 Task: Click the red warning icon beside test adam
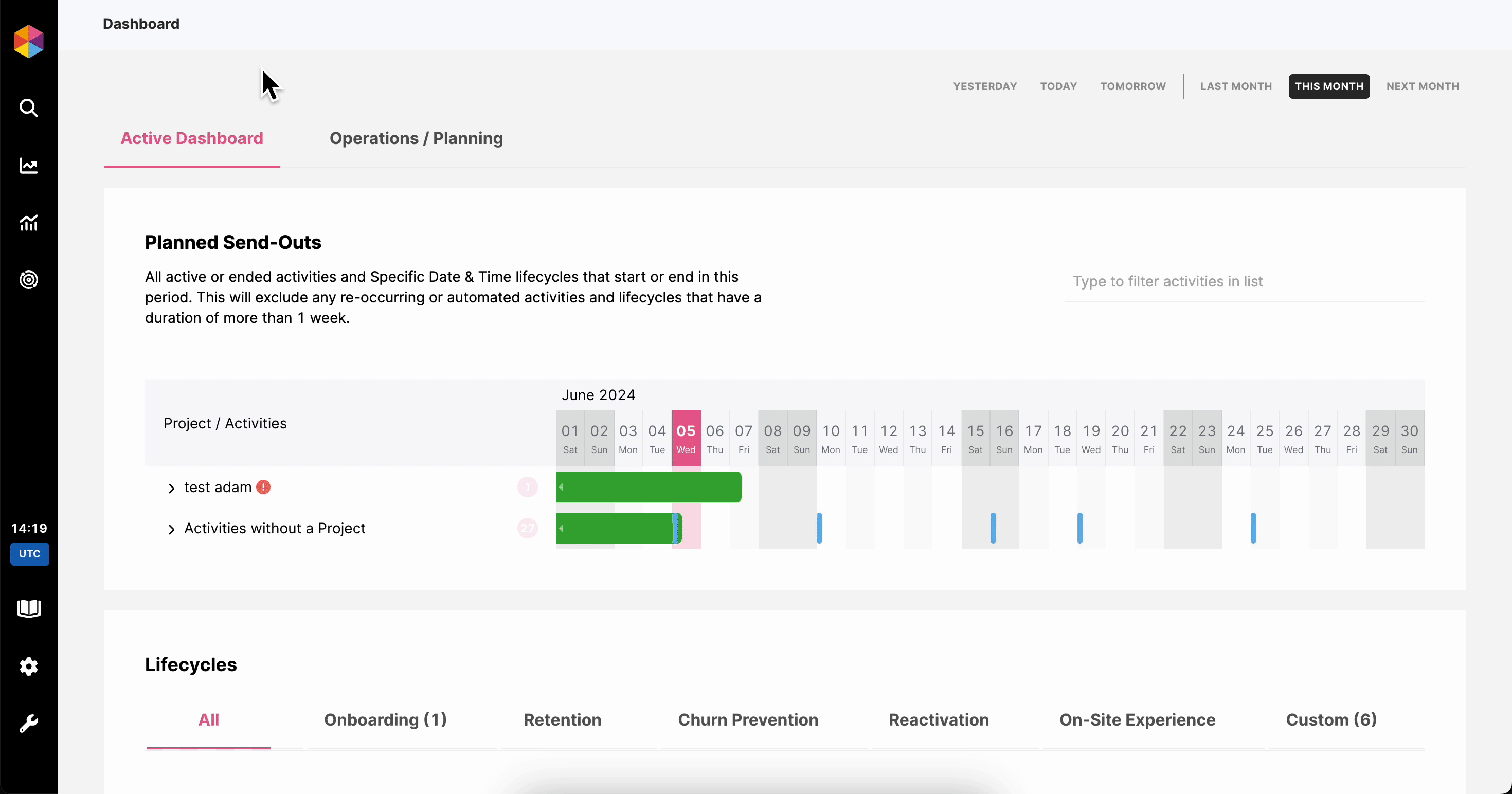[x=263, y=487]
